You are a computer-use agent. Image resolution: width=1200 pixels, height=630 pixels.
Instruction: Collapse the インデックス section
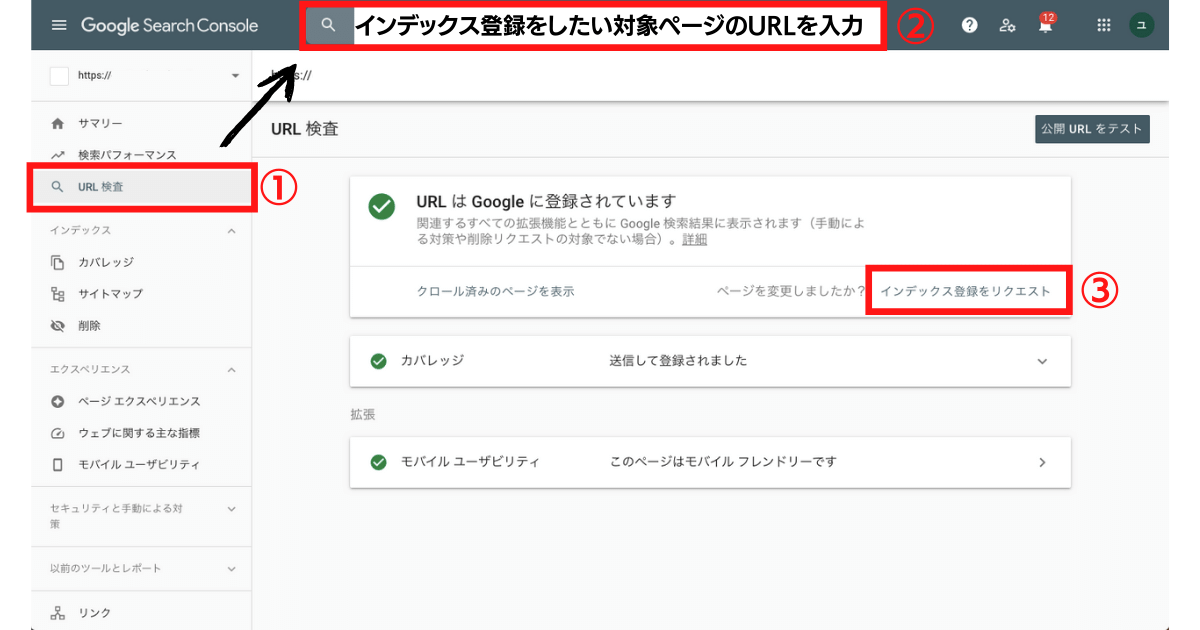pos(232,231)
